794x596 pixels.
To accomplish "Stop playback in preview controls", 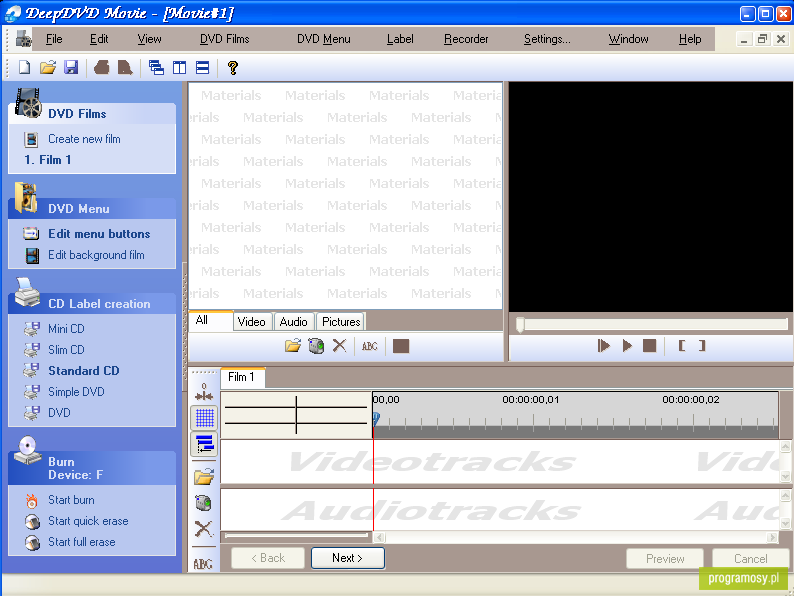I will pyautogui.click(x=650, y=346).
